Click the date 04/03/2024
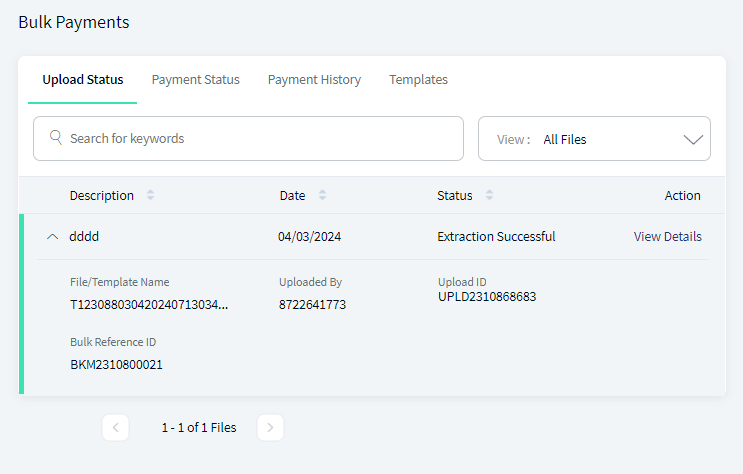Screen dimensions: 743x474 tap(309, 237)
